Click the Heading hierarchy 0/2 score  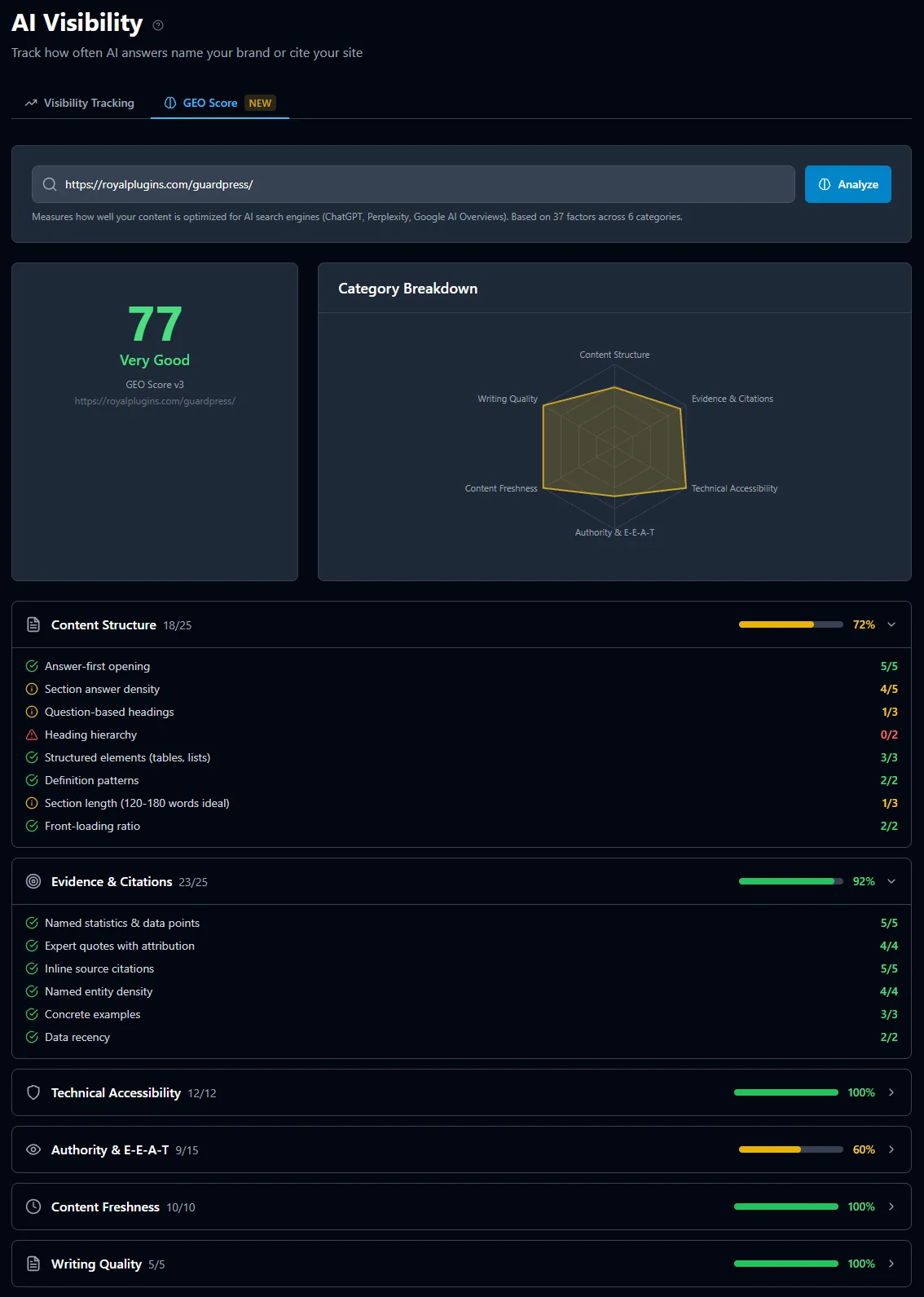(889, 735)
